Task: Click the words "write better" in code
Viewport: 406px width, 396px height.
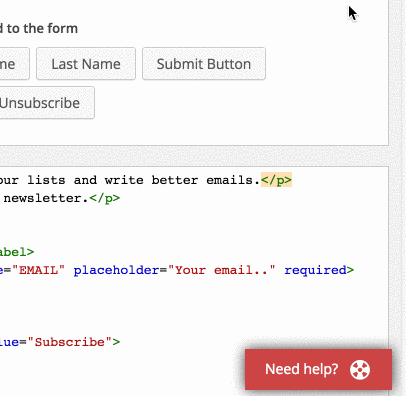Action: tap(151, 180)
